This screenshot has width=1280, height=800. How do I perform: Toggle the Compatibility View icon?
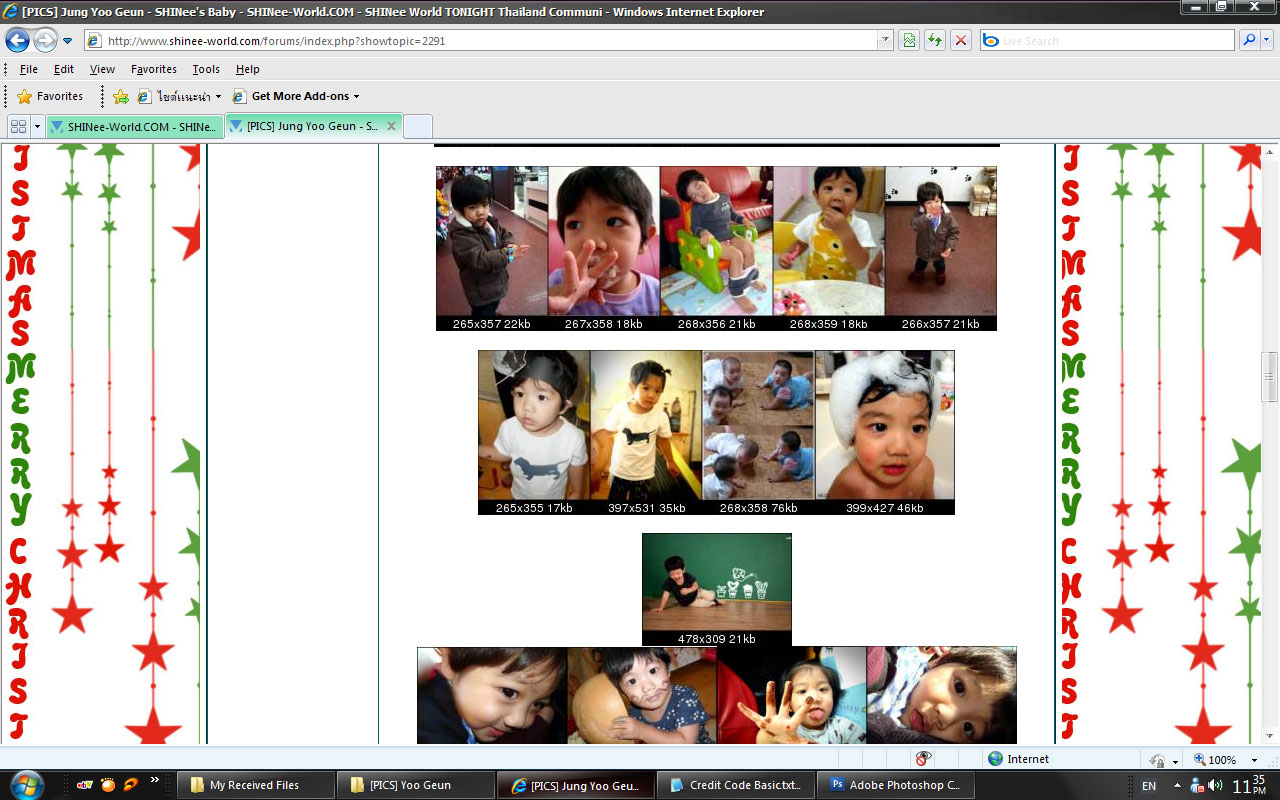[909, 41]
